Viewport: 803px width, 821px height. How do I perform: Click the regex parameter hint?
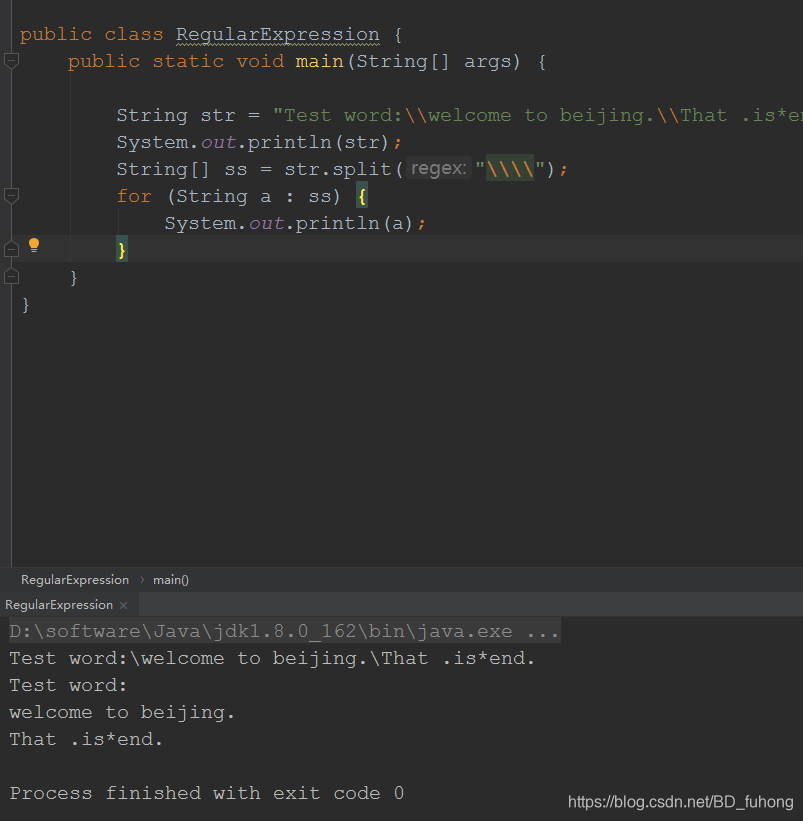click(439, 168)
